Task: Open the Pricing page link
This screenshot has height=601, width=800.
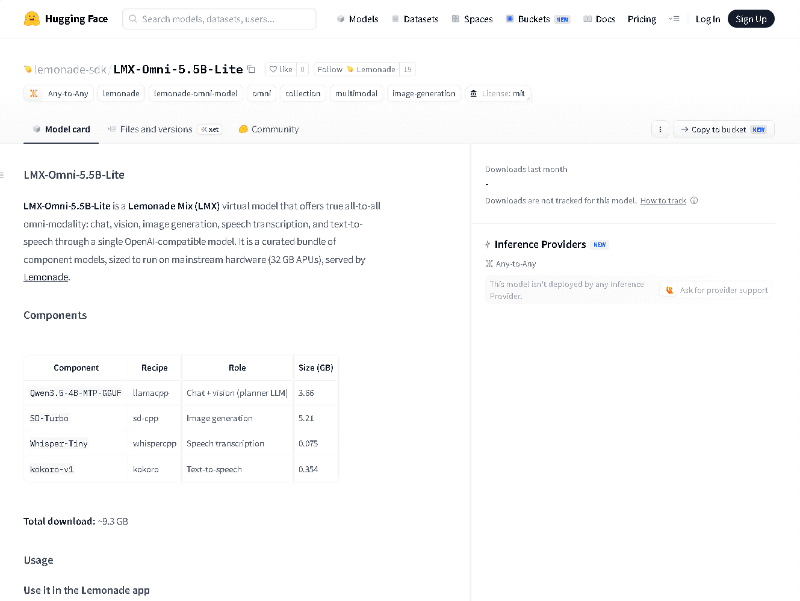Action: coord(641,19)
